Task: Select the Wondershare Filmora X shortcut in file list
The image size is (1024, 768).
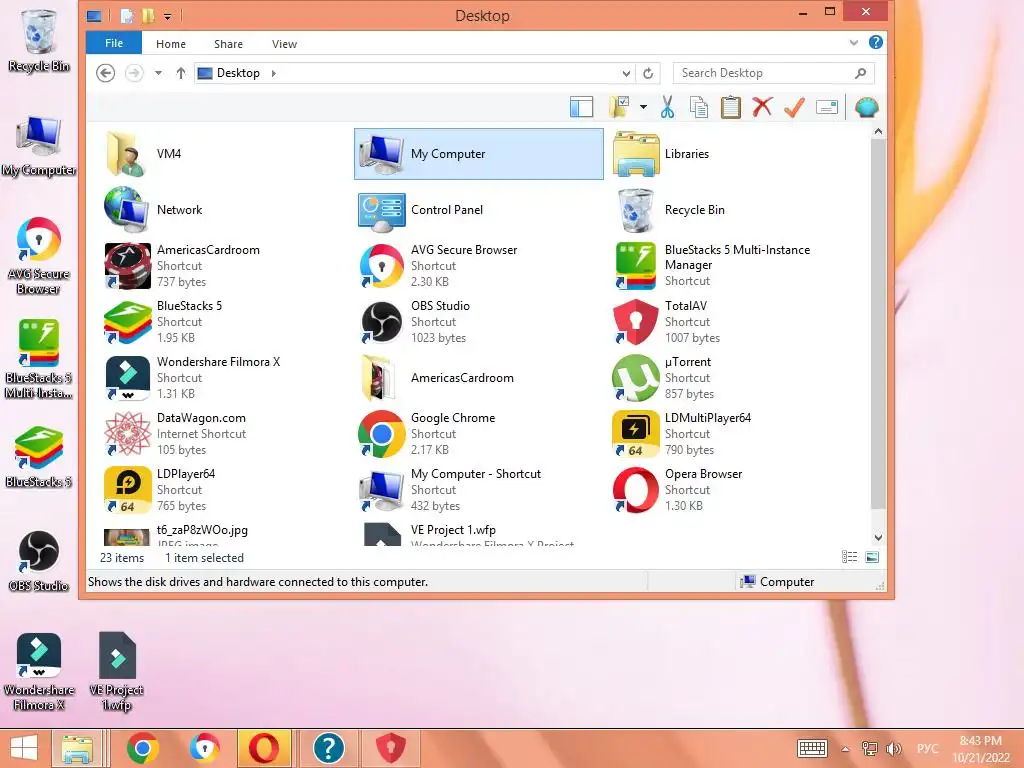Action: click(x=224, y=377)
